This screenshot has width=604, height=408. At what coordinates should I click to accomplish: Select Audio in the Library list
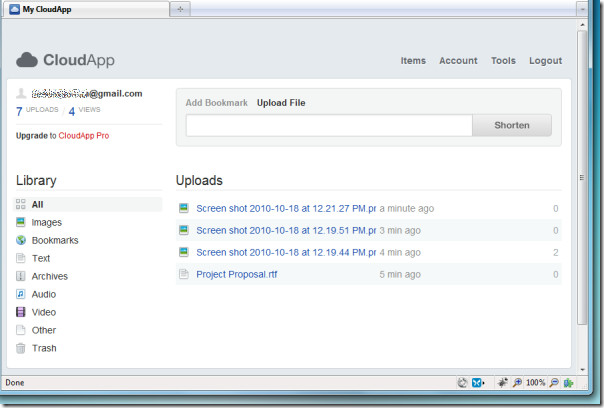tap(44, 294)
